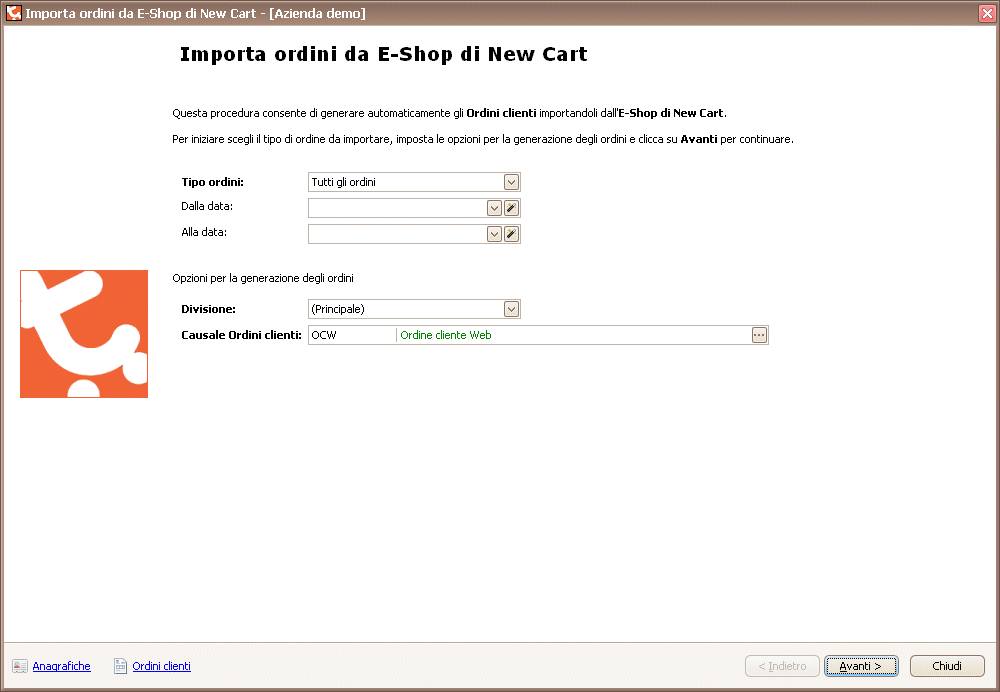Select the Tipo ordini combo box showing Tutti gli ordini
The image size is (1000, 692).
415,182
